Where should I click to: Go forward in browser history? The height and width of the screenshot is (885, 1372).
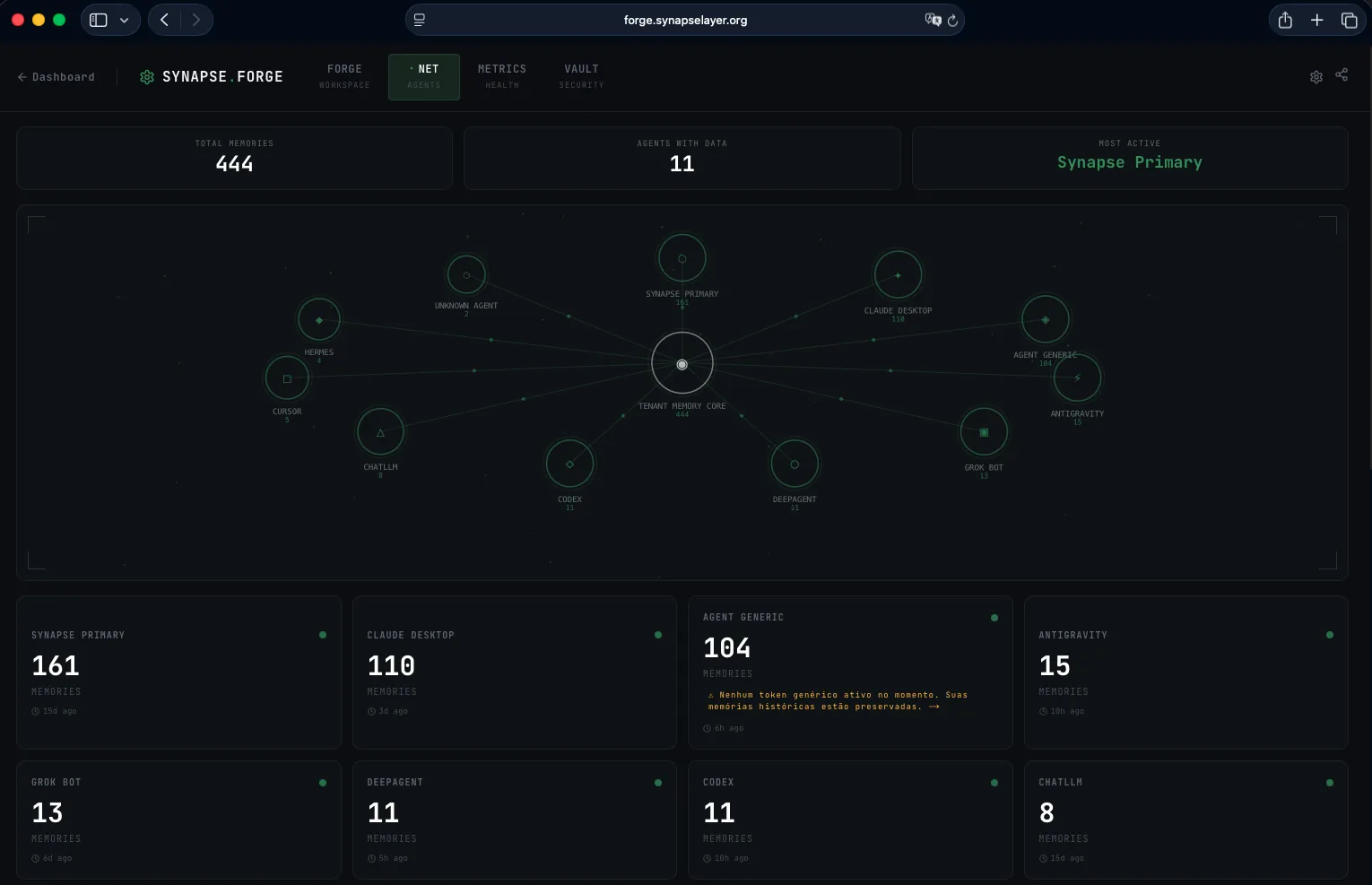[x=195, y=20]
